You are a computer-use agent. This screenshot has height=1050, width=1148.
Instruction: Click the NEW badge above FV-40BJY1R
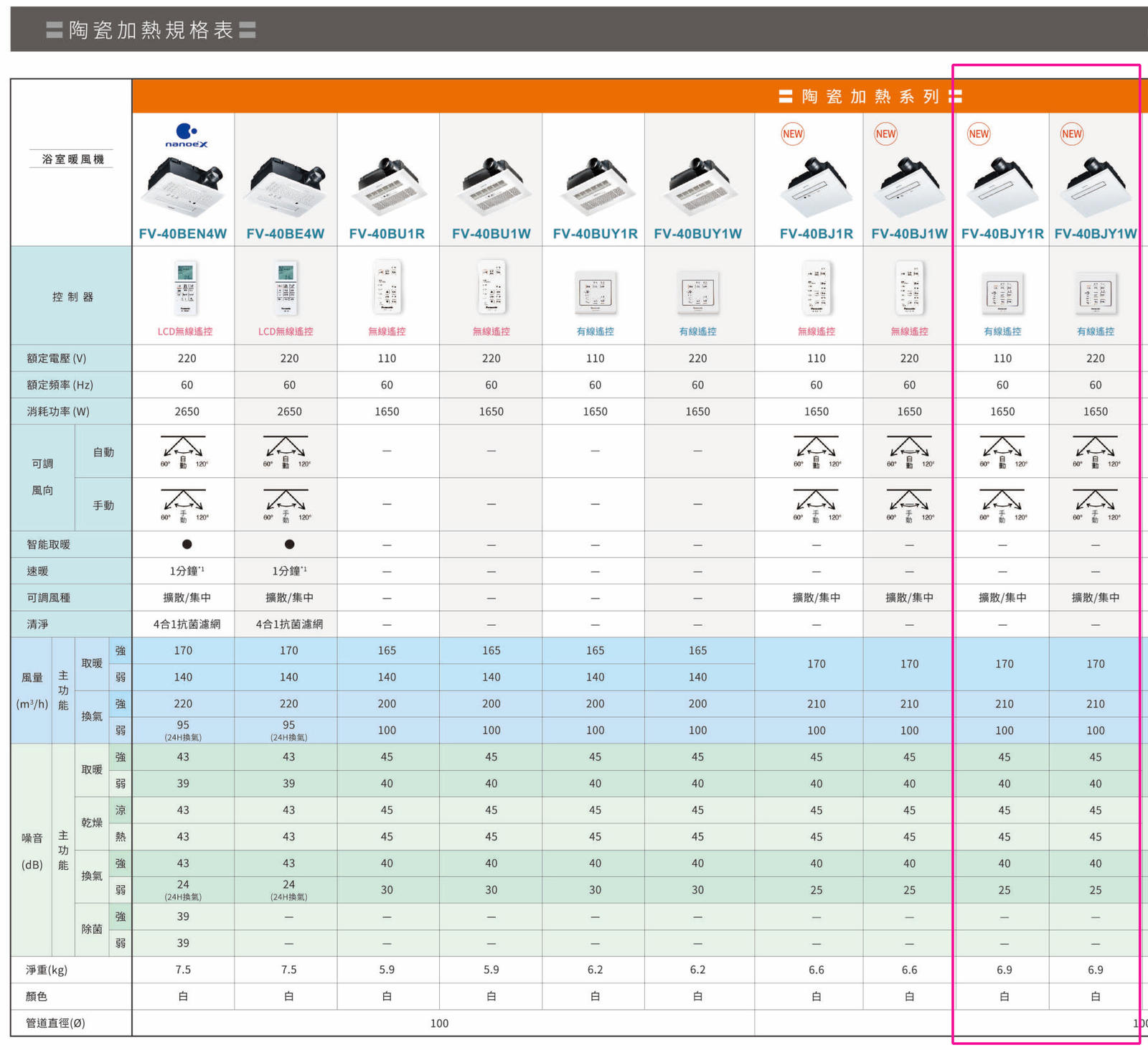(x=979, y=134)
